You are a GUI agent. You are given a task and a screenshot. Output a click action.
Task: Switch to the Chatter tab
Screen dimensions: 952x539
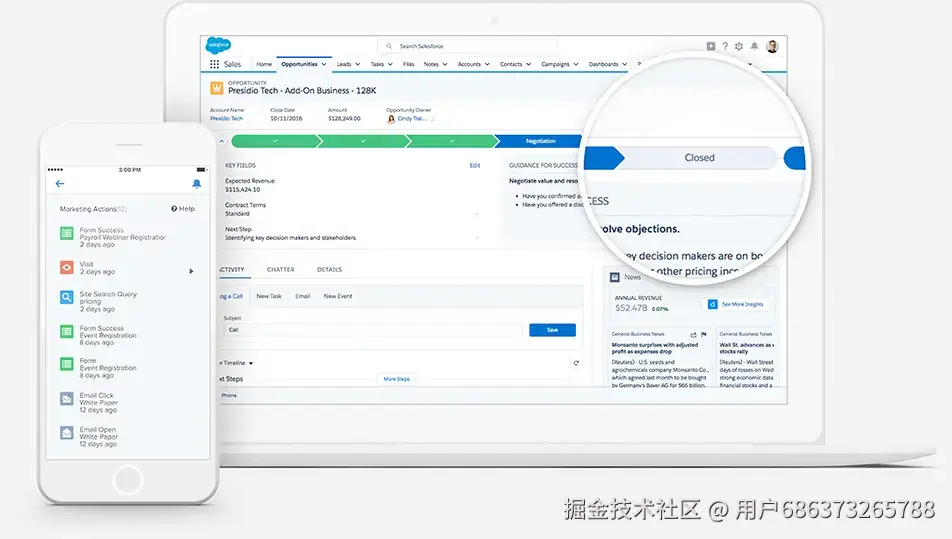pyautogui.click(x=280, y=270)
